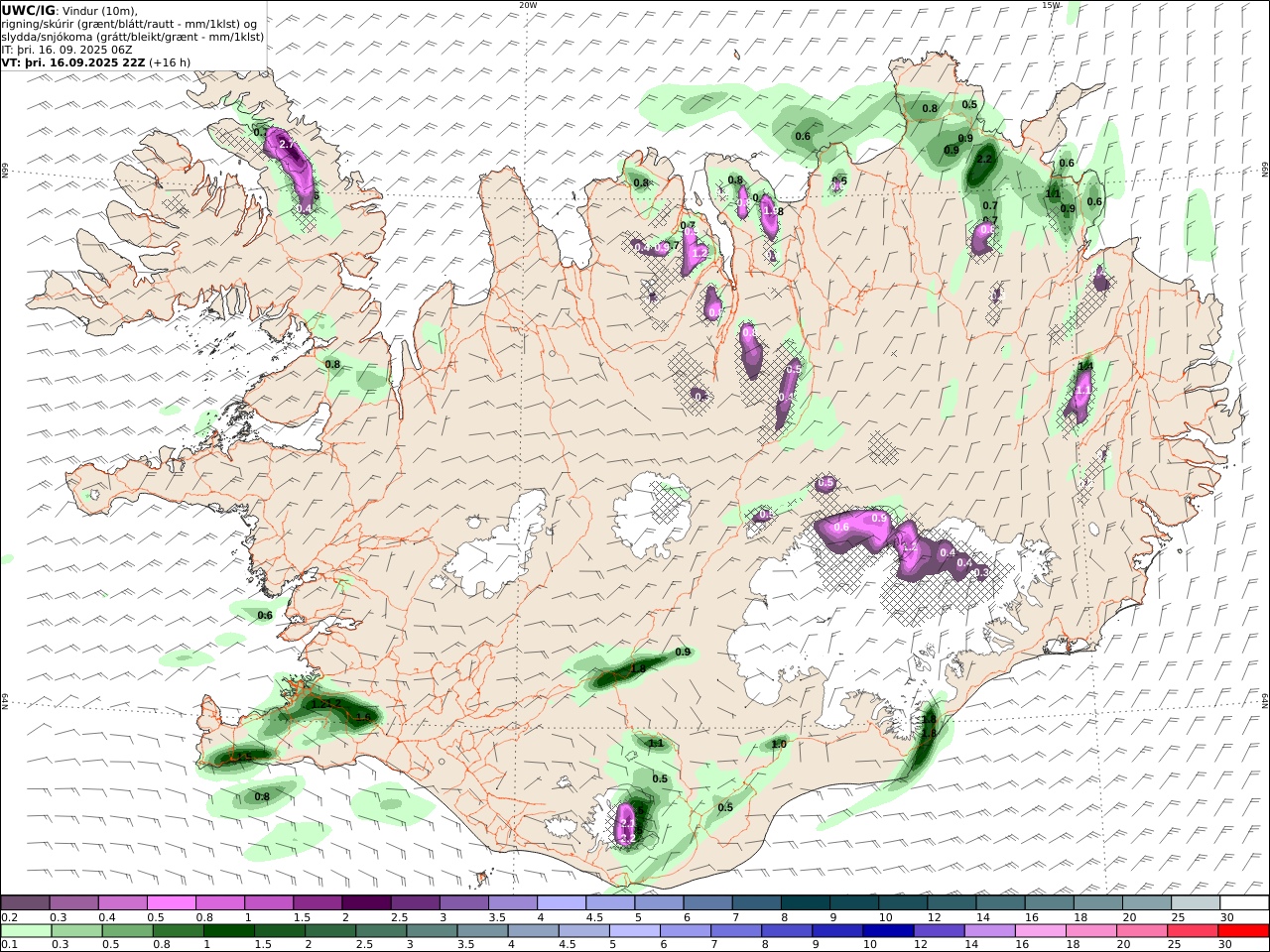Screen dimensions: 1270x952
Task: Select the '0.1' value label under the lower legend bar
Action: coord(10,945)
